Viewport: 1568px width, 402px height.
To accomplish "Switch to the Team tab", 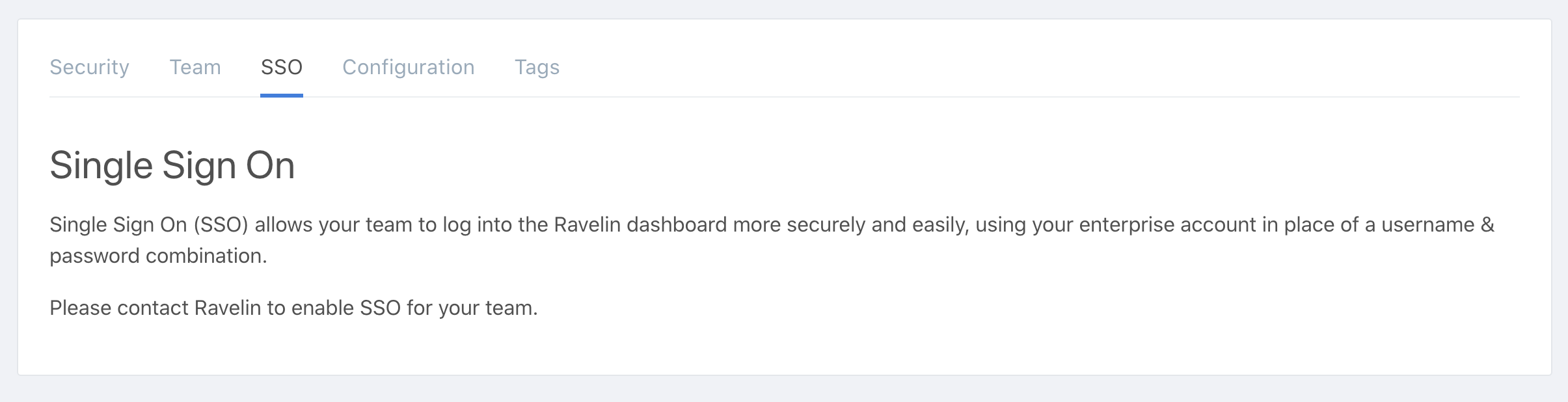I will coord(195,67).
